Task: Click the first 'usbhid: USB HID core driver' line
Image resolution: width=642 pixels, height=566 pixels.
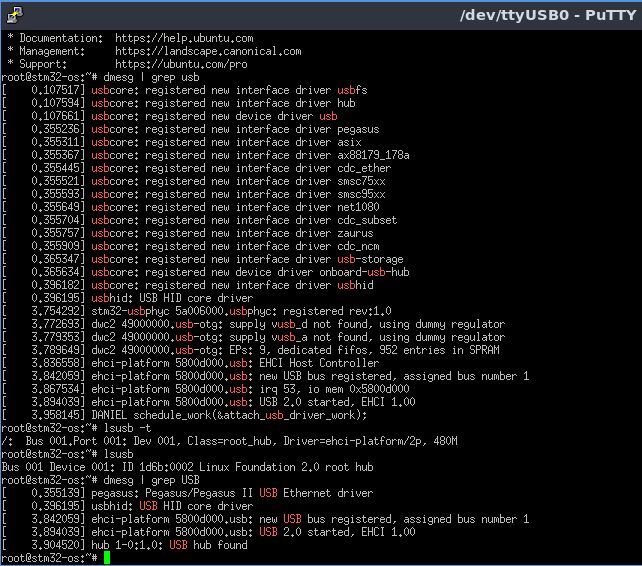Action: click(127, 299)
